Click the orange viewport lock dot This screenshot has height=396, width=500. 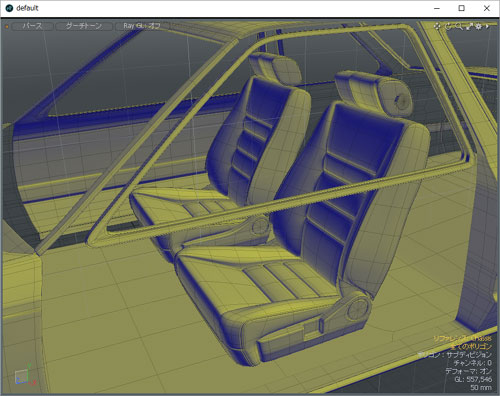[6, 26]
